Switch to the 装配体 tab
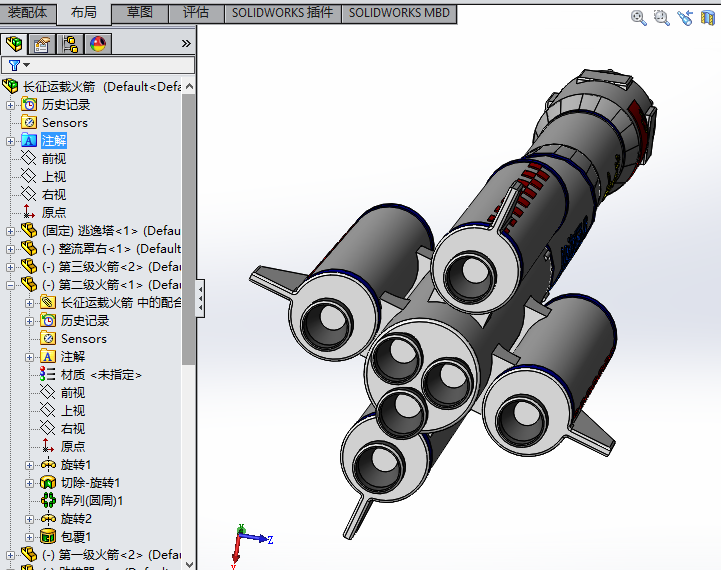 (28, 12)
